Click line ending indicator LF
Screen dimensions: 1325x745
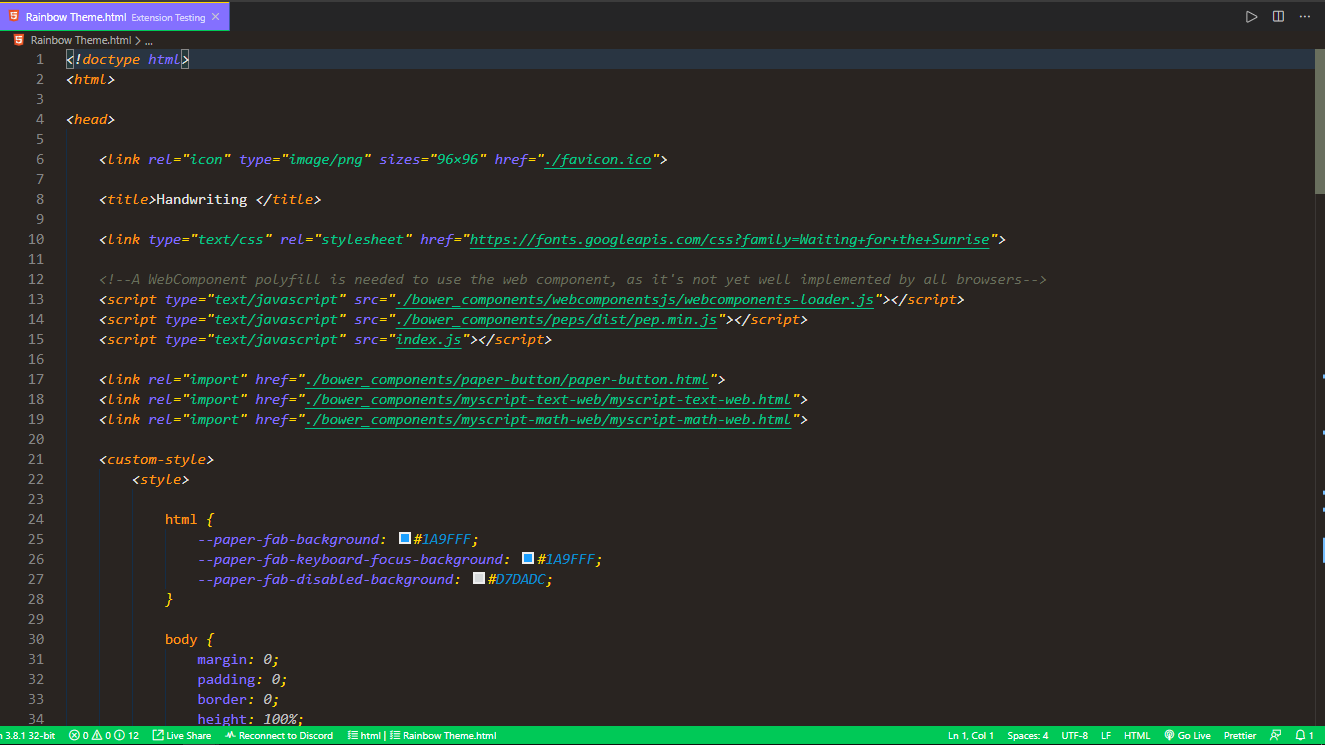coord(1106,734)
